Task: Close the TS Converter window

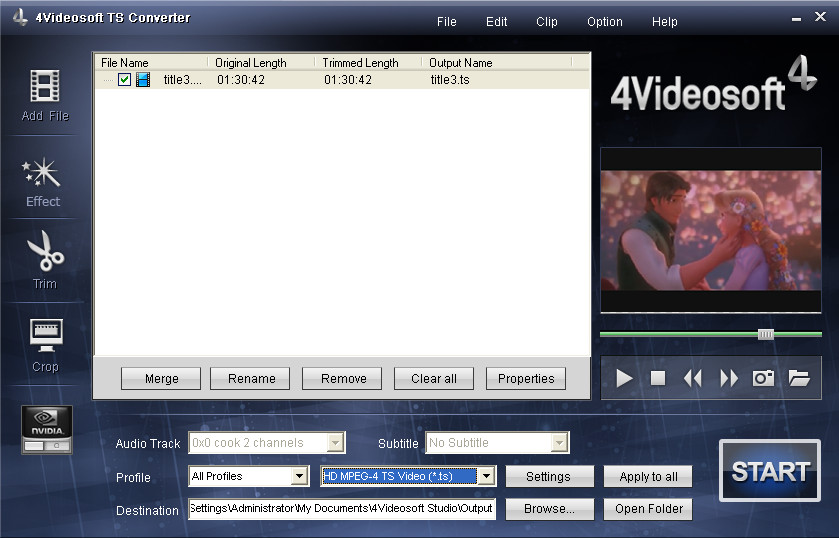Action: click(x=820, y=17)
